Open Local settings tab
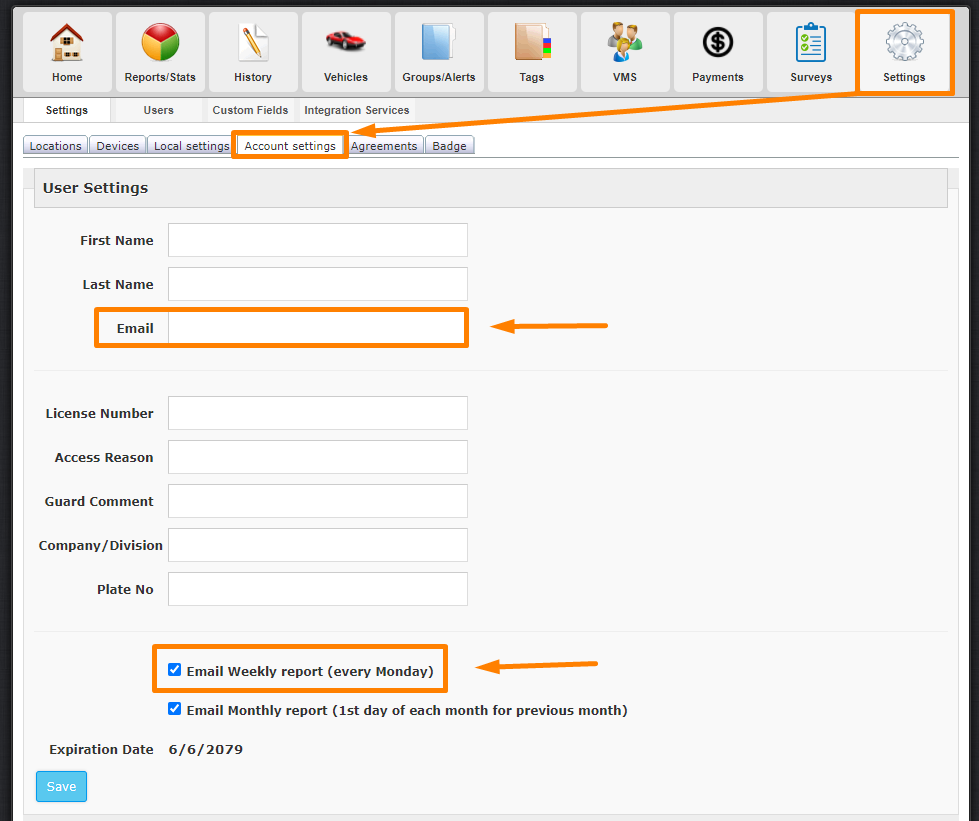 pos(192,145)
